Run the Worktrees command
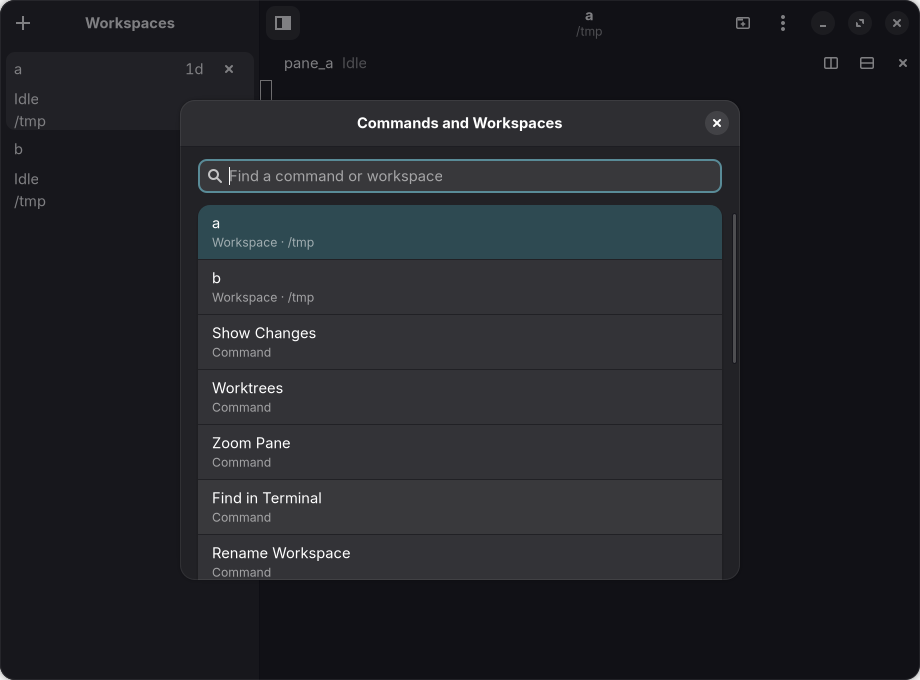The height and width of the screenshot is (680, 920). 460,397
